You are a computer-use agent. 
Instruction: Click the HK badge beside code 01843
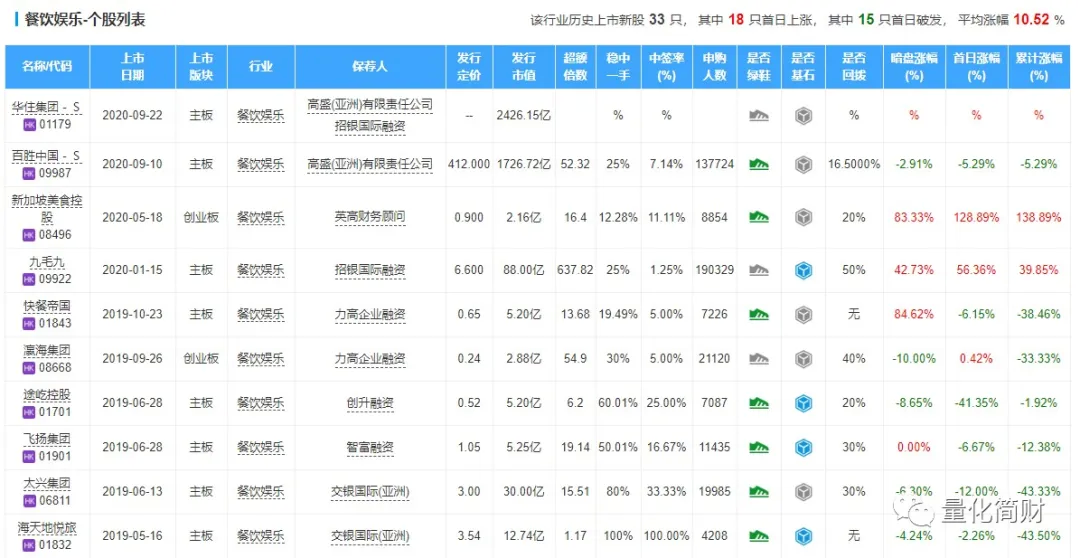click(29, 323)
